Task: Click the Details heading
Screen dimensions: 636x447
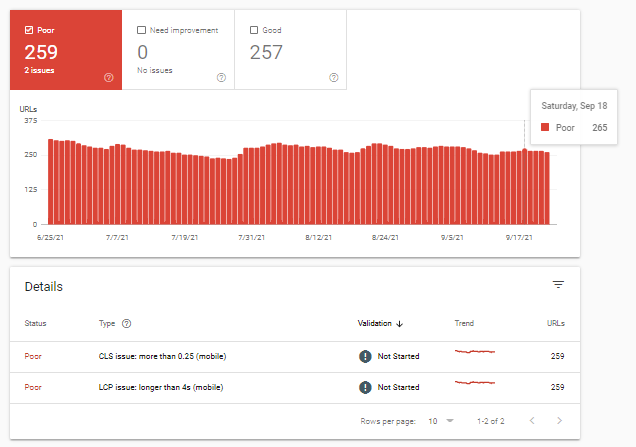Action: [44, 287]
